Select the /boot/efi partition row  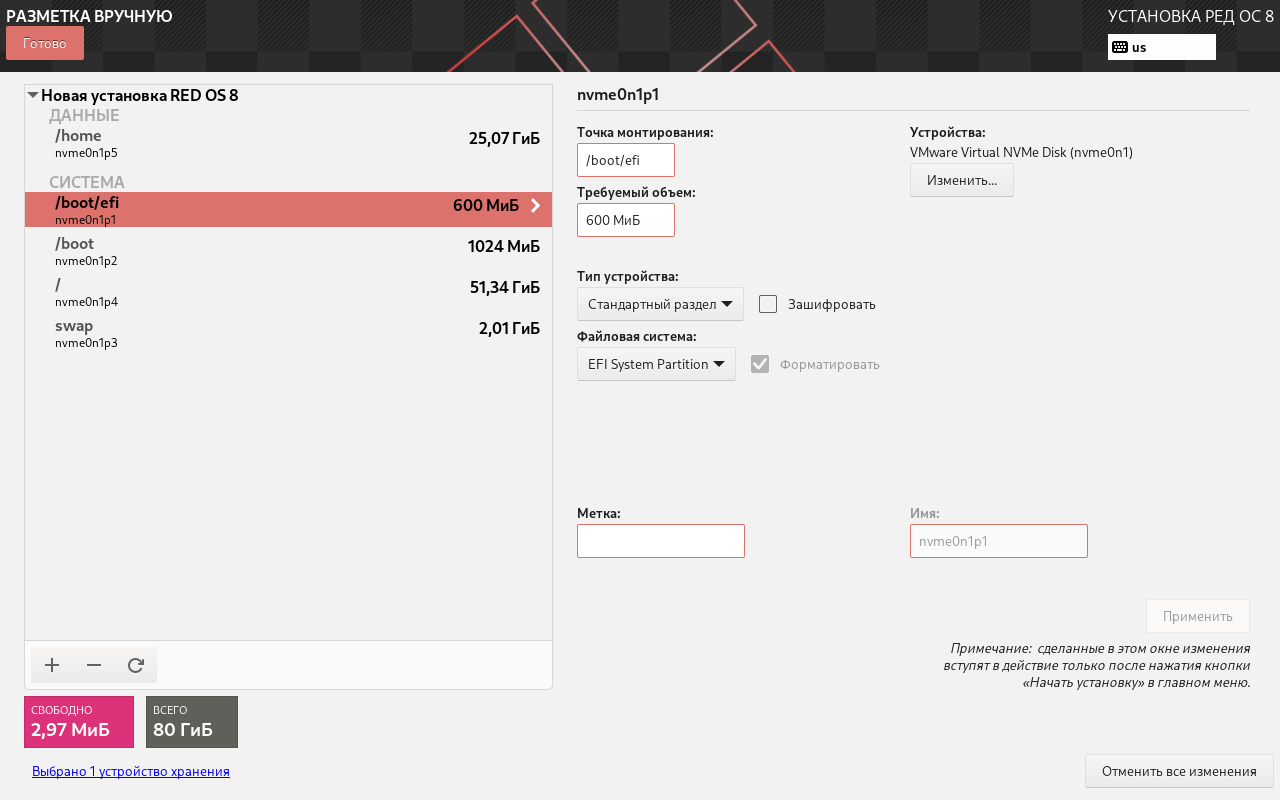click(x=288, y=210)
